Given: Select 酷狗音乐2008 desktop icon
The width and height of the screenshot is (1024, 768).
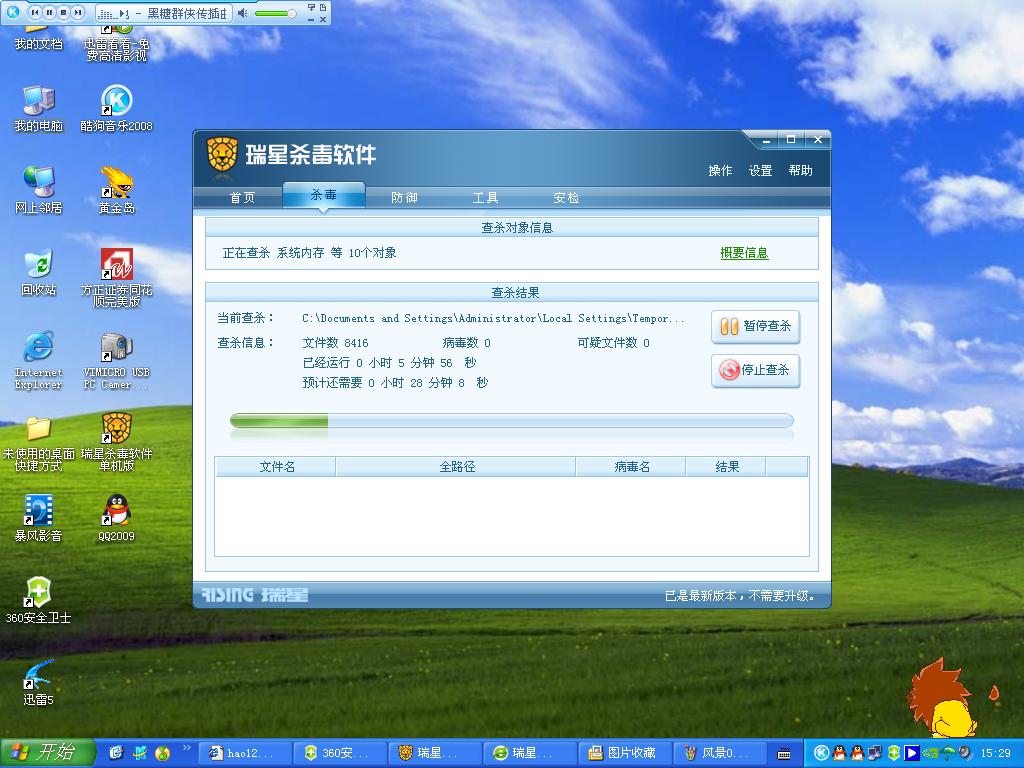Looking at the screenshot, I should tap(116, 108).
